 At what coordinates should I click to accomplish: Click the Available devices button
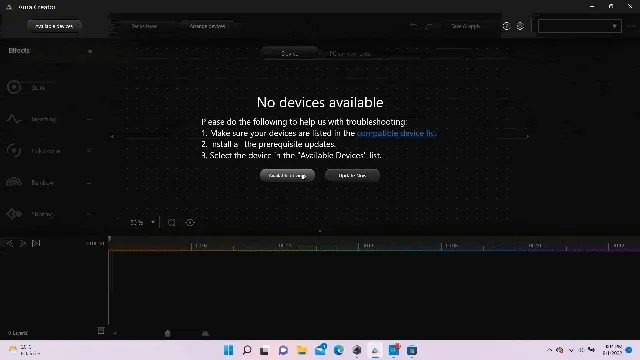[54, 26]
